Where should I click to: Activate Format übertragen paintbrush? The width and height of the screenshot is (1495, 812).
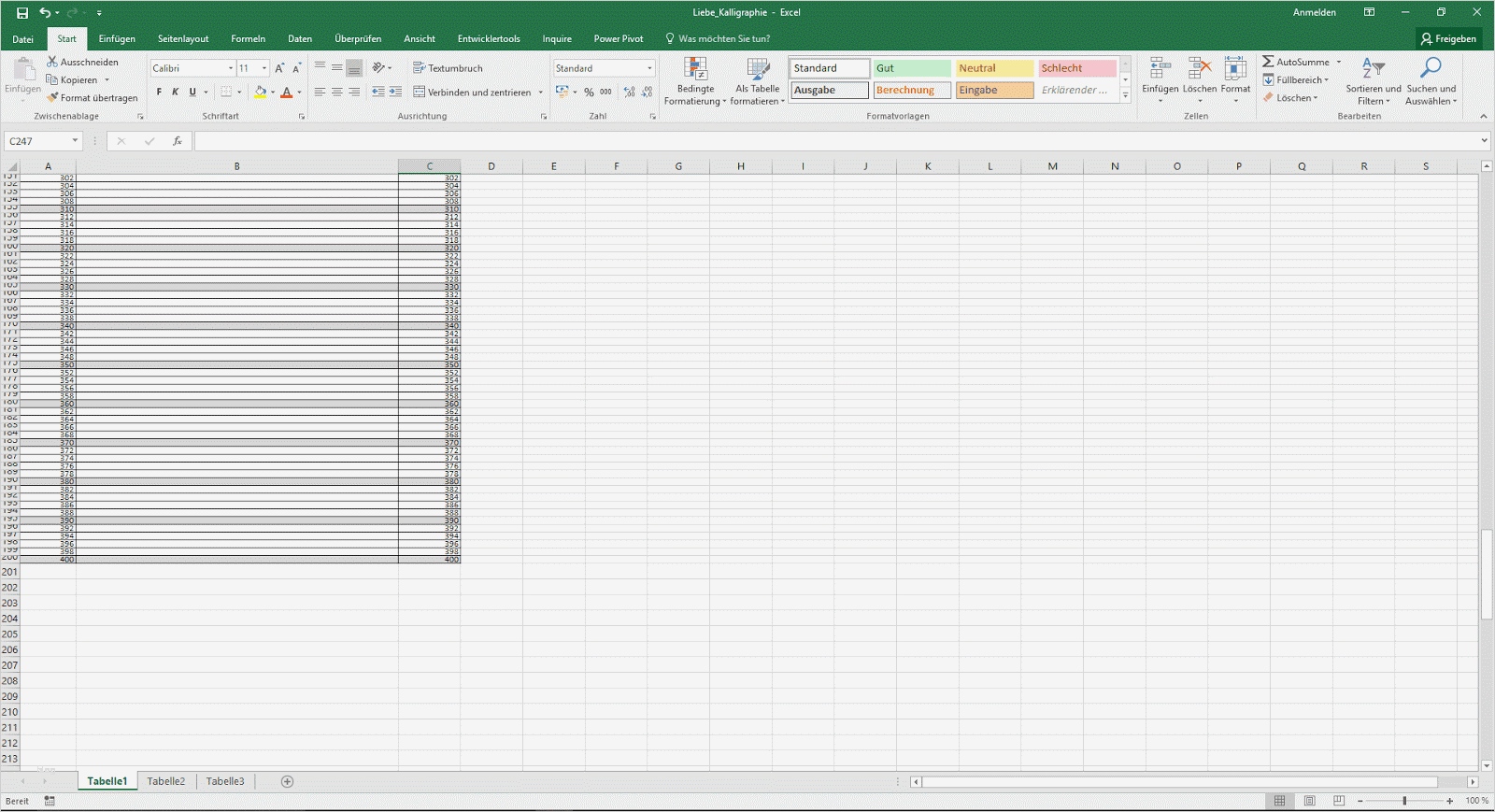coord(92,97)
